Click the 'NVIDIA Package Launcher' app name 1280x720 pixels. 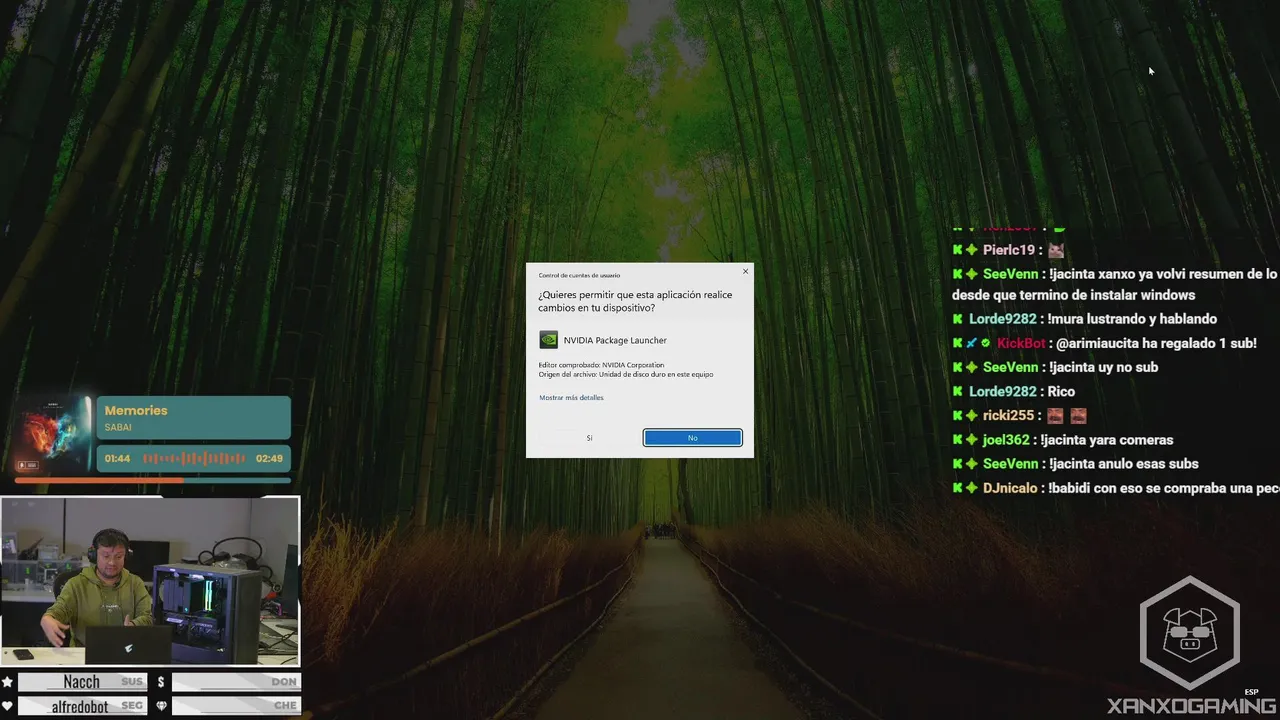pyautogui.click(x=615, y=340)
